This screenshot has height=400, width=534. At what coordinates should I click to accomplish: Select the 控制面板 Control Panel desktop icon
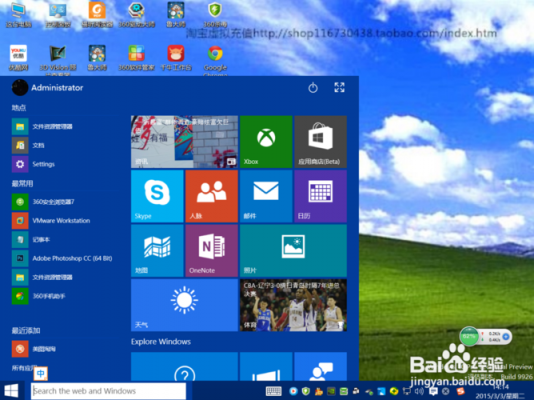58,15
